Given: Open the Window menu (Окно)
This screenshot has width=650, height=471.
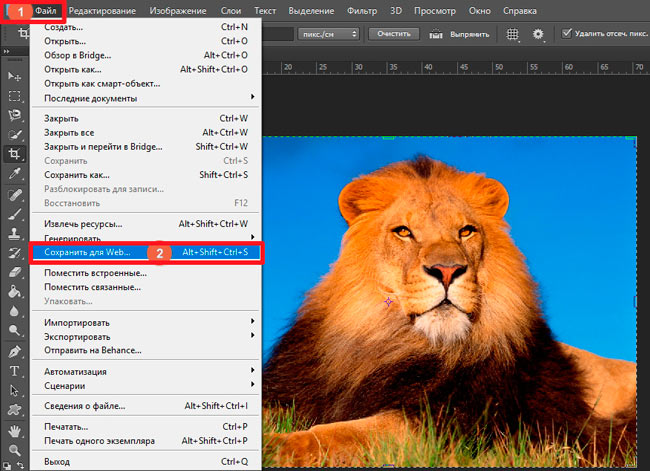Looking at the screenshot, I should coord(479,11).
